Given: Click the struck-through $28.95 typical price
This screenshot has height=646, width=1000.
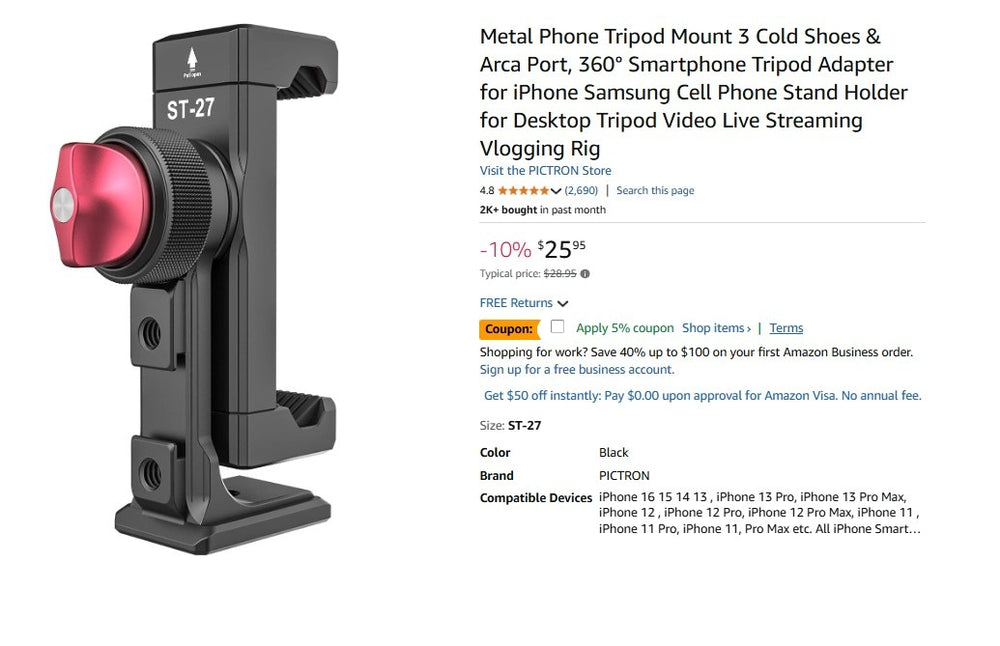Looking at the screenshot, I should pos(560,274).
